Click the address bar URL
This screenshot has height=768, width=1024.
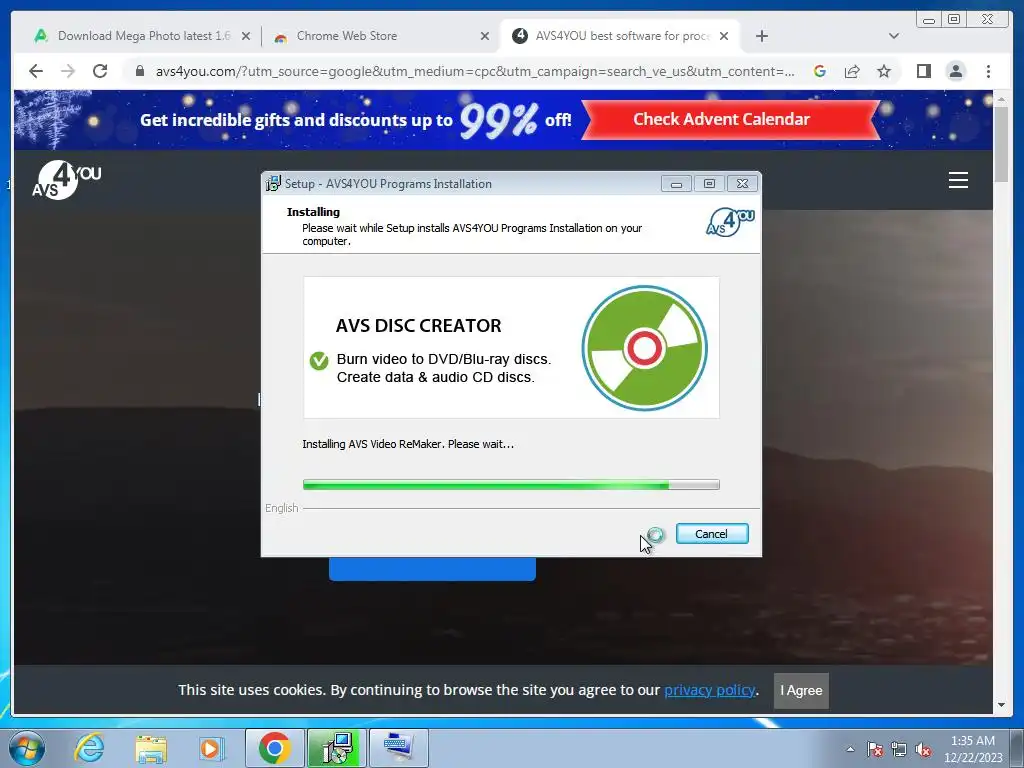(475, 71)
